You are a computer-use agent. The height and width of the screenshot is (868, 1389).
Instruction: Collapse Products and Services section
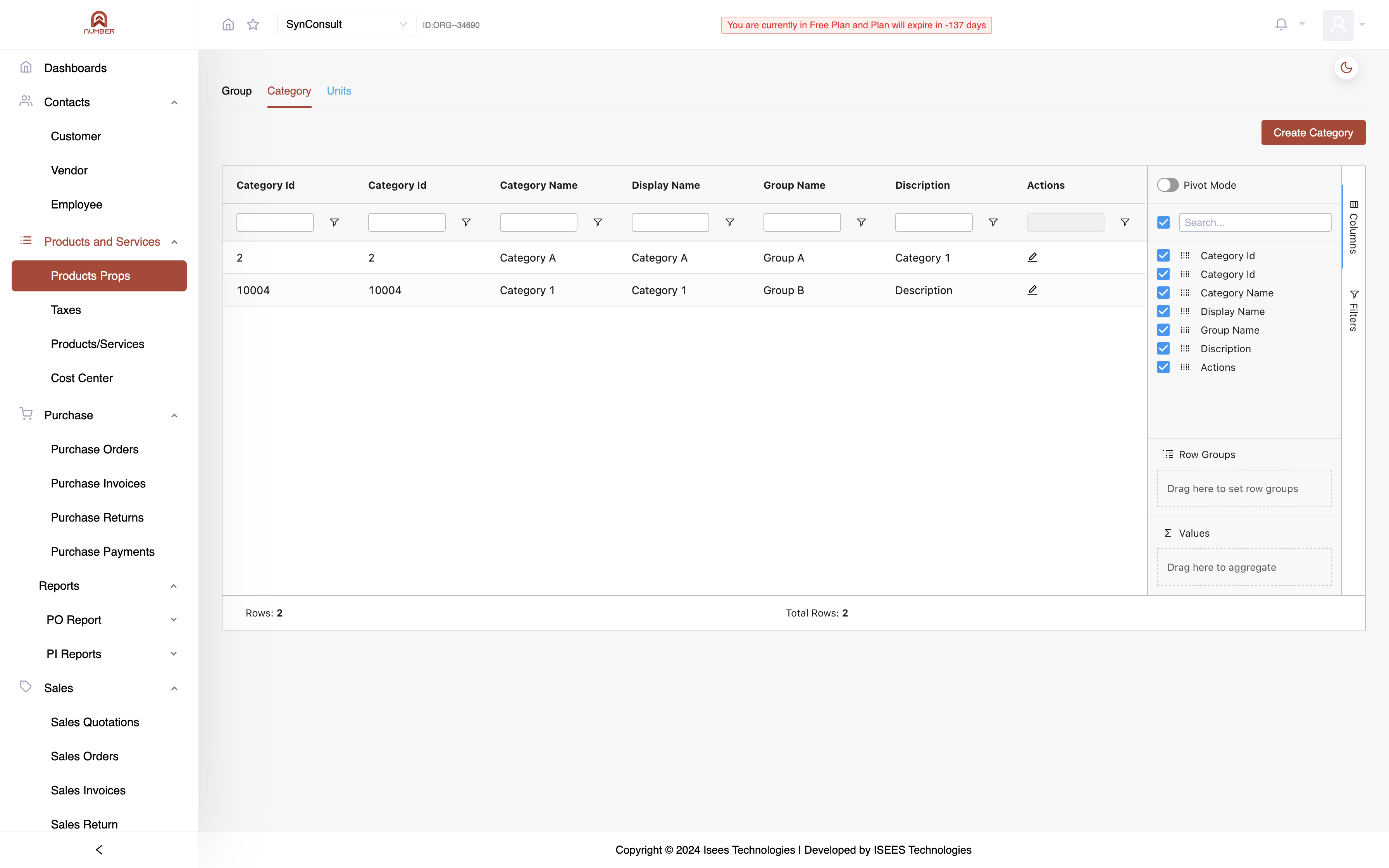point(174,242)
